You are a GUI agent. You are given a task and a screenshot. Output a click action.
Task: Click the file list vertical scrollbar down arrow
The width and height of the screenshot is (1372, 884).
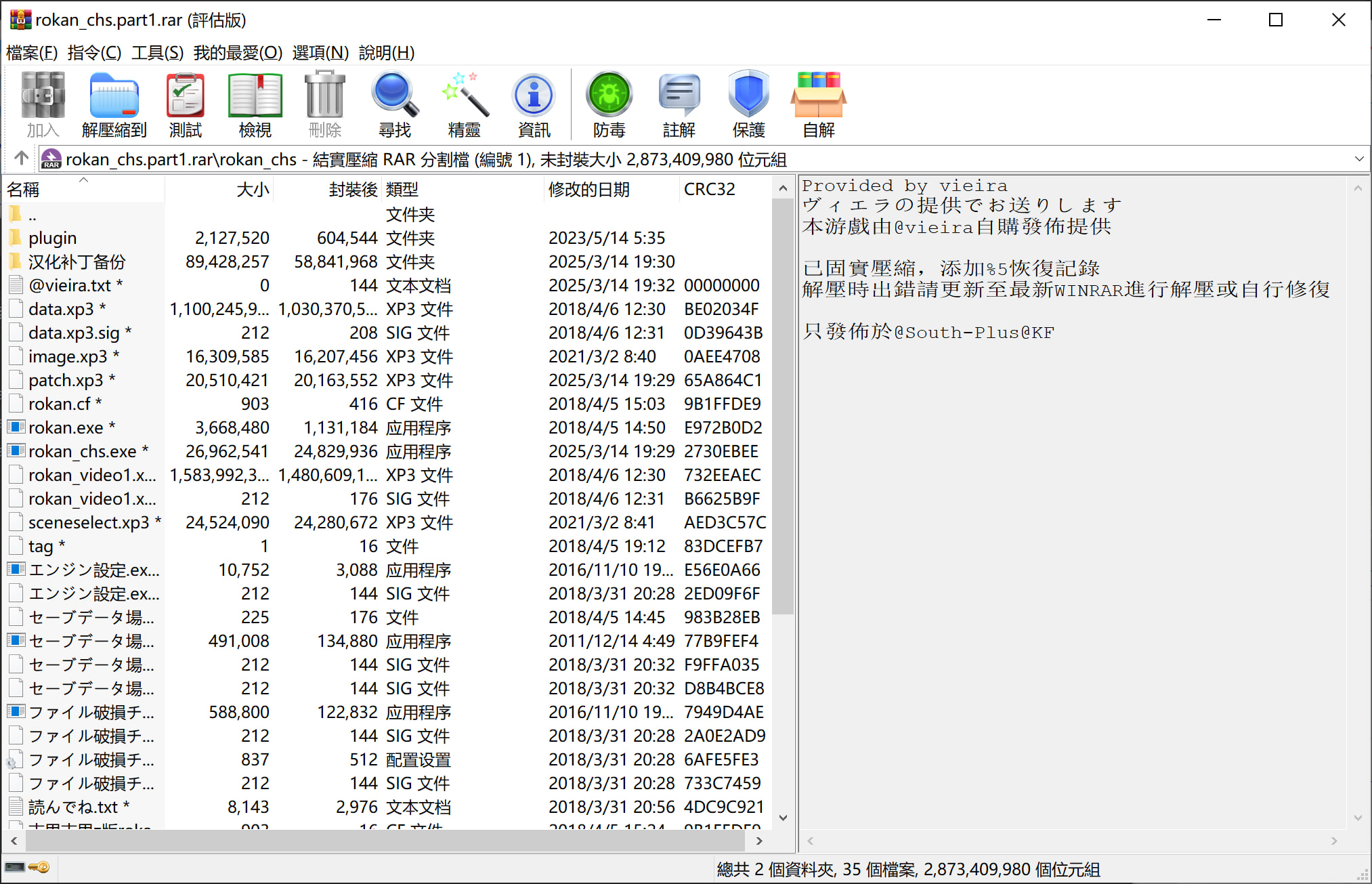[783, 818]
